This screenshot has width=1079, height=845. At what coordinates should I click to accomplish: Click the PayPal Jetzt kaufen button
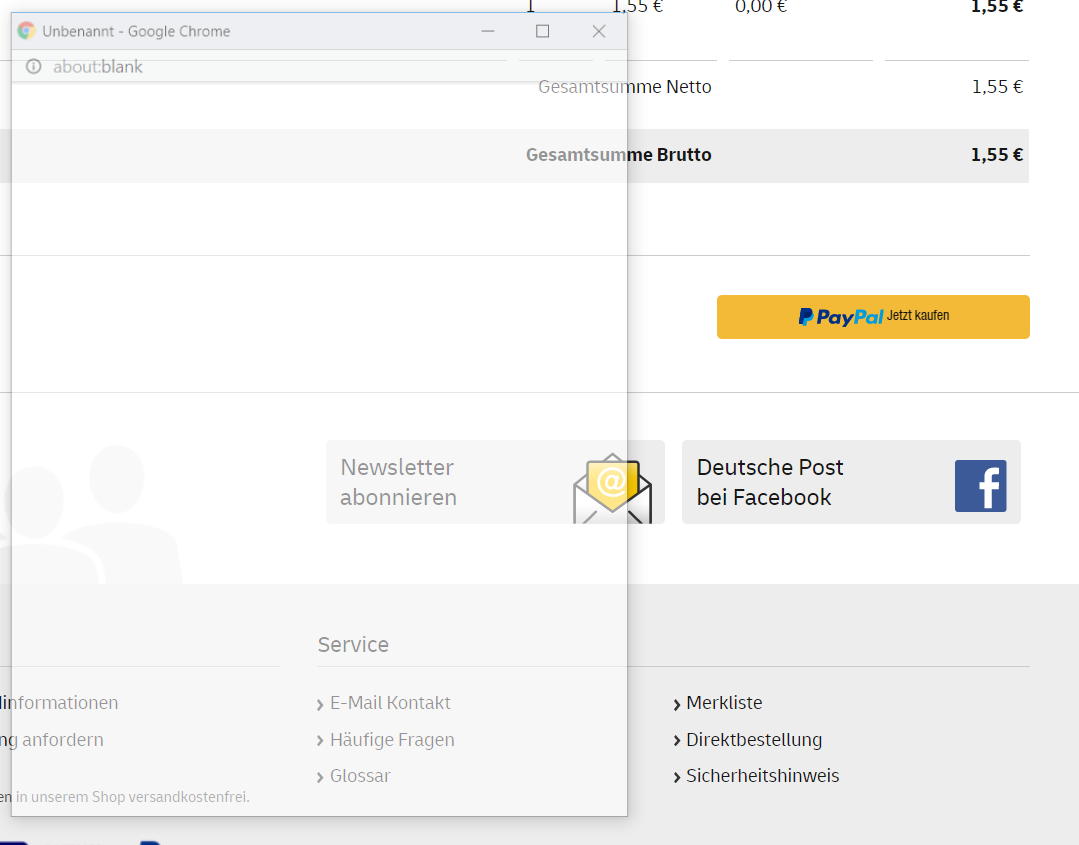(x=873, y=317)
